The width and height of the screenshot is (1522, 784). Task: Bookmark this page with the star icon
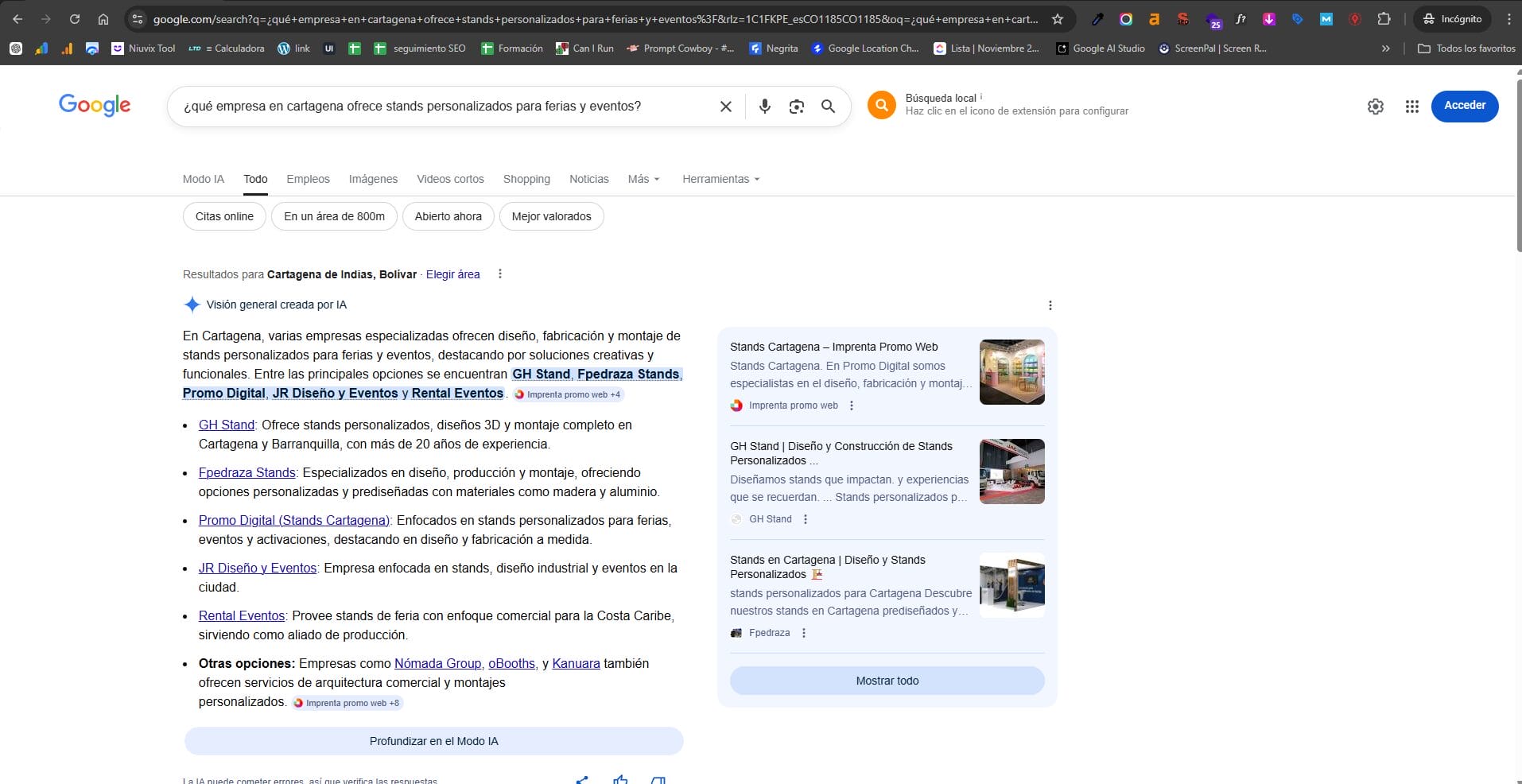click(1057, 18)
